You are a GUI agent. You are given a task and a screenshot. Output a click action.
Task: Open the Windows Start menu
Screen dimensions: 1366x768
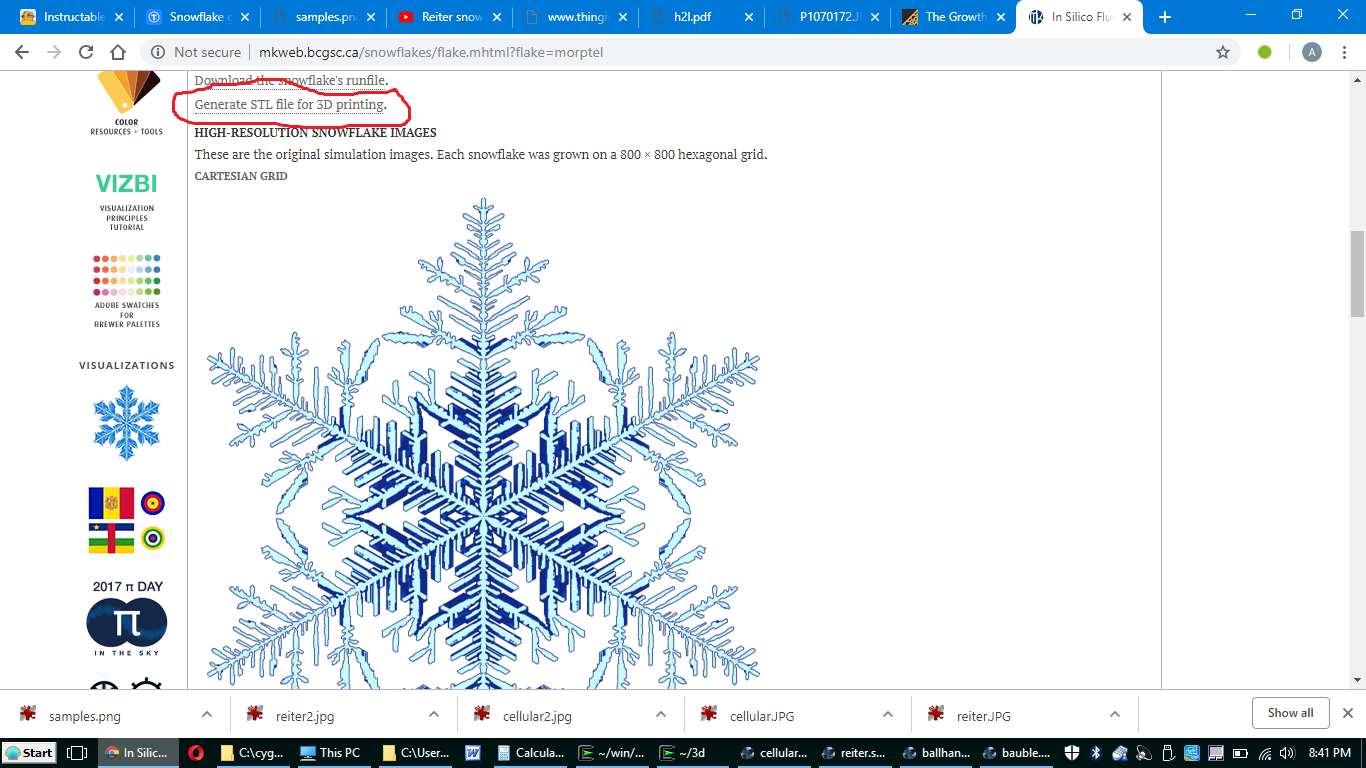coord(30,753)
